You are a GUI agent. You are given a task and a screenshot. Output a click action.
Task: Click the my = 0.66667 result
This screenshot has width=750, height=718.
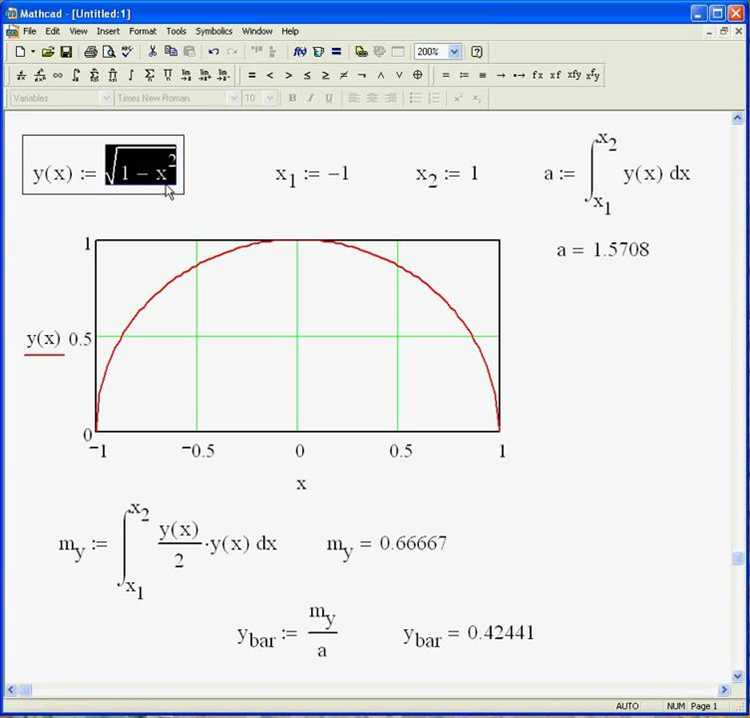[386, 546]
